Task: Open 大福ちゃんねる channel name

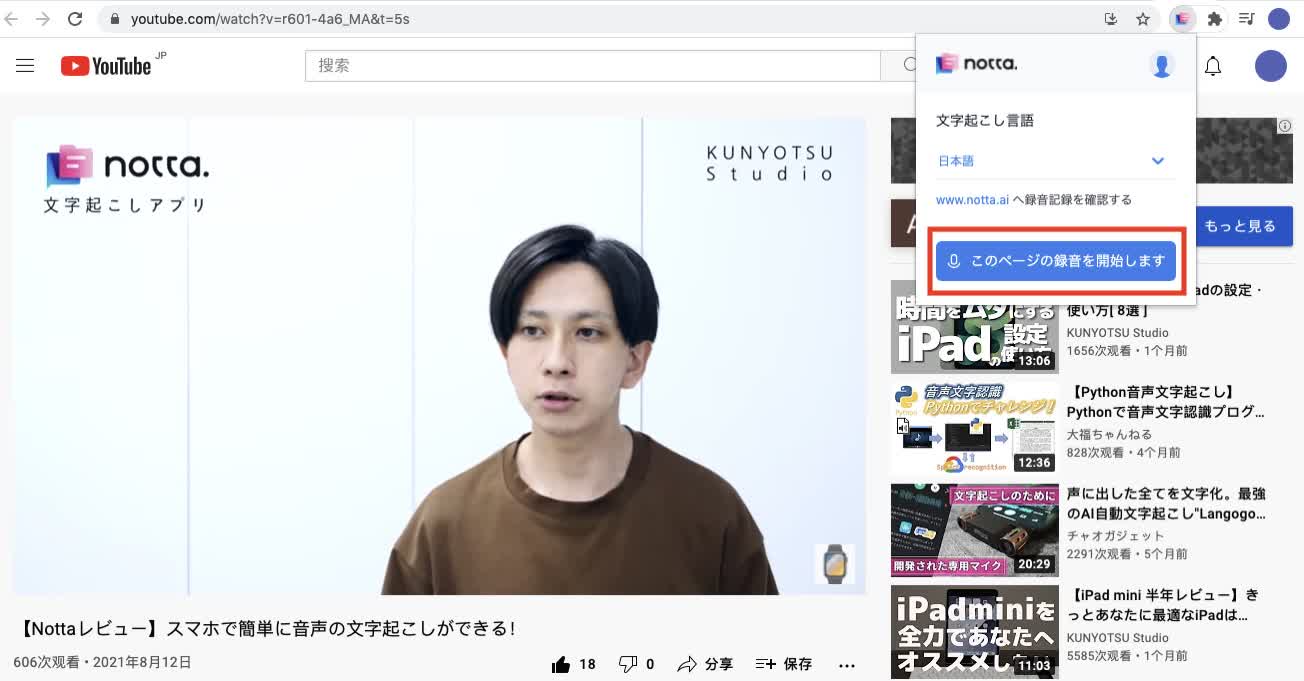Action: [x=1109, y=435]
